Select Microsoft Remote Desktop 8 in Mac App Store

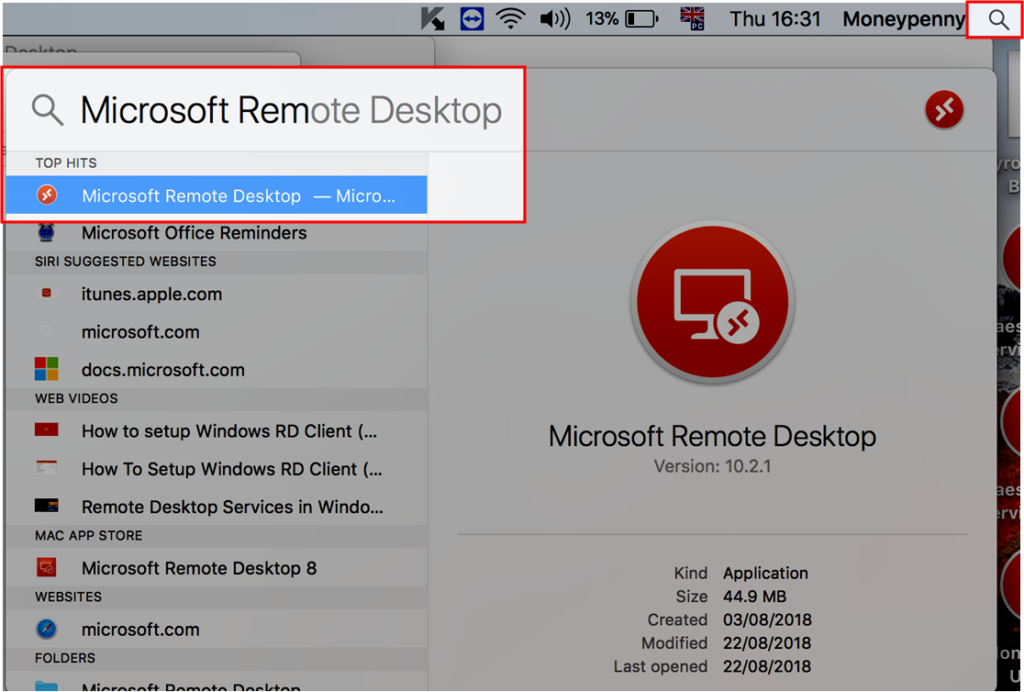pyautogui.click(x=216, y=568)
